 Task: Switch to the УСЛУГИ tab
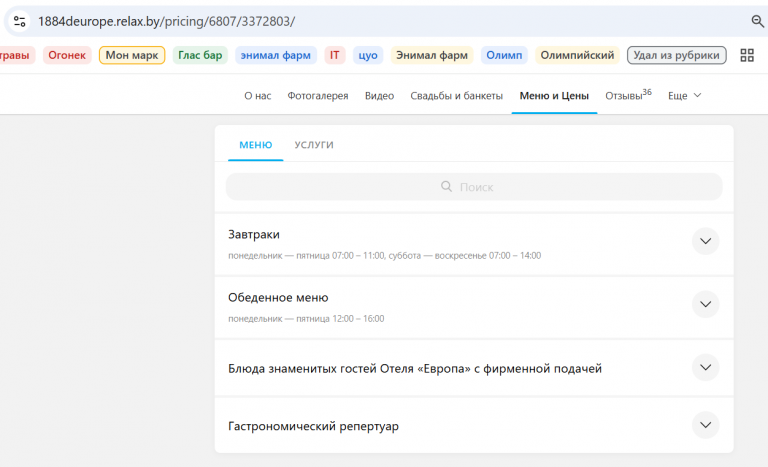pos(314,145)
